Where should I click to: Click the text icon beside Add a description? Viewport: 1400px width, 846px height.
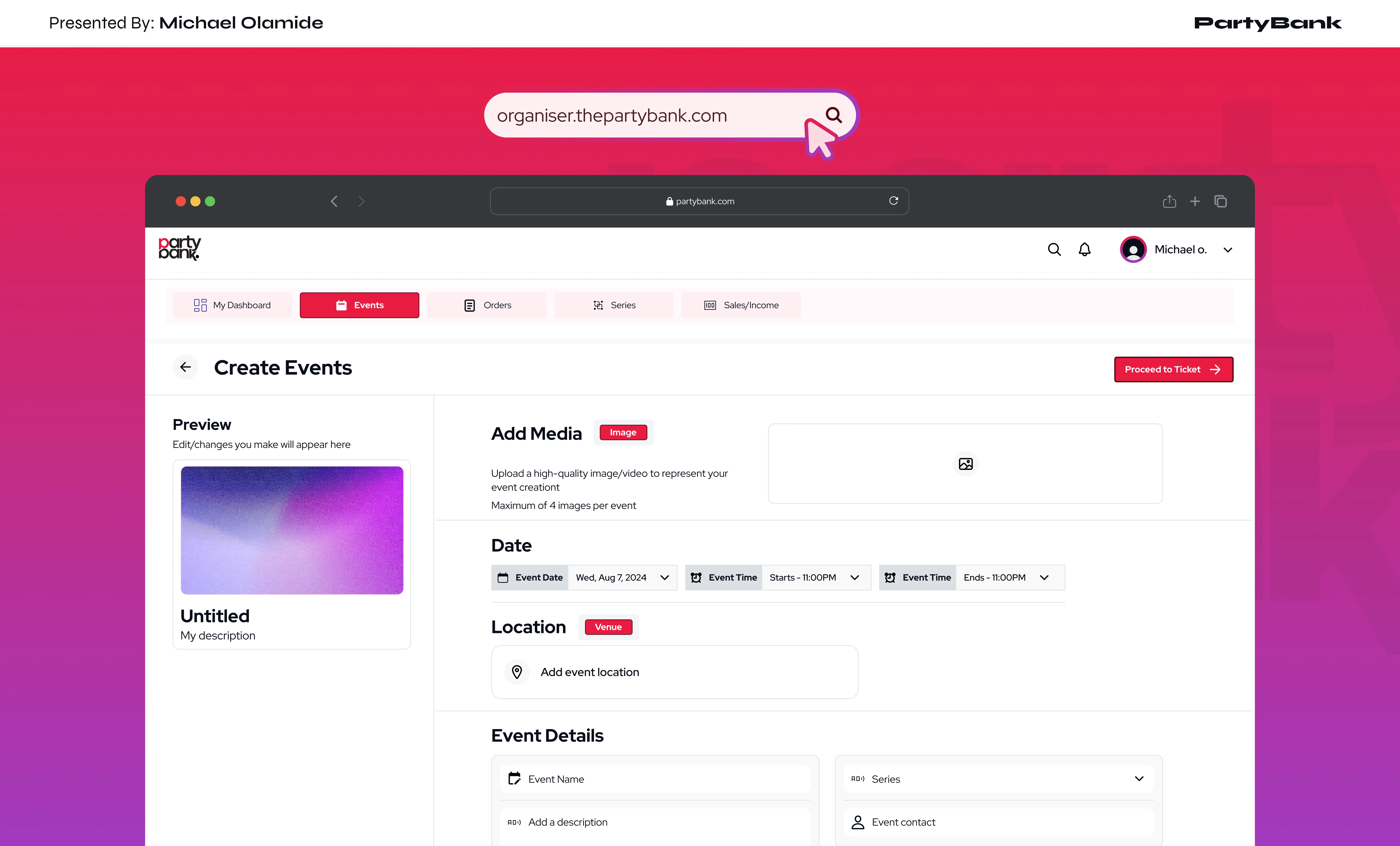(514, 822)
